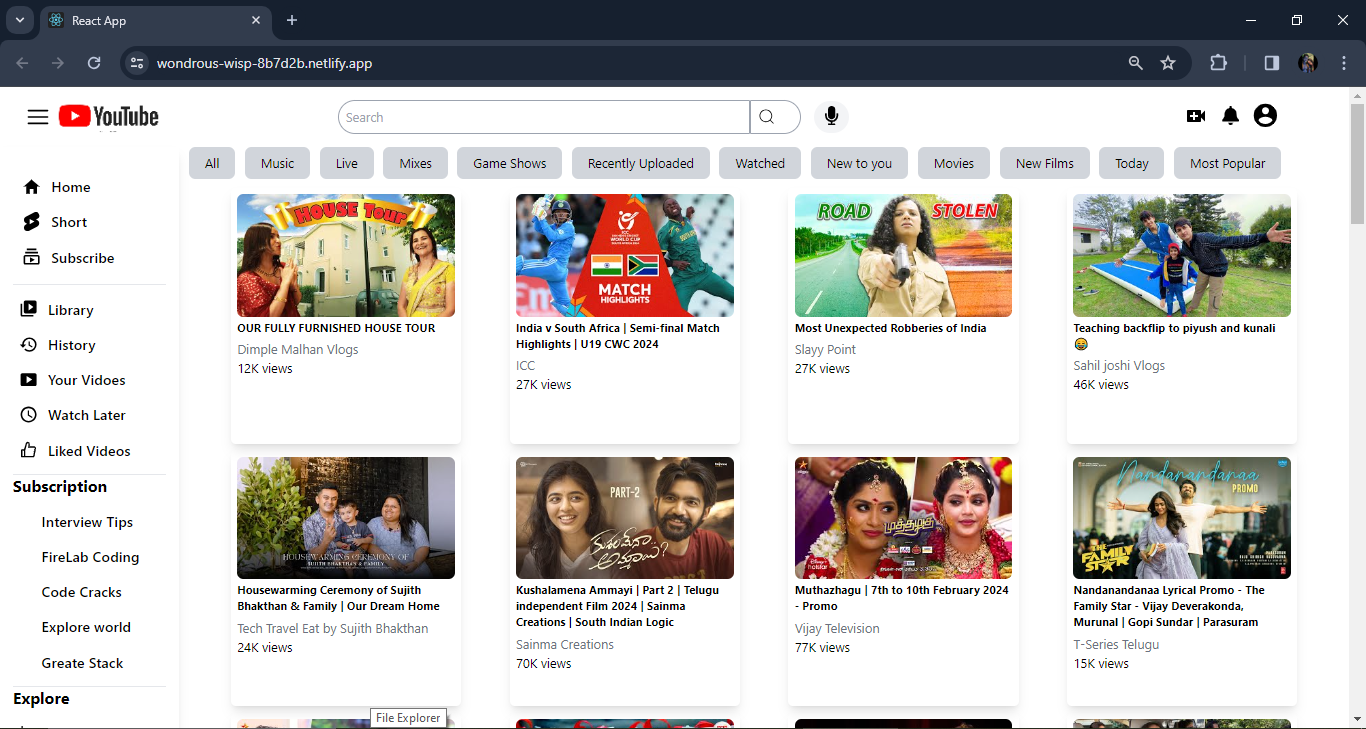The width and height of the screenshot is (1366, 729).
Task: Select the Live filter chip
Action: [x=347, y=163]
